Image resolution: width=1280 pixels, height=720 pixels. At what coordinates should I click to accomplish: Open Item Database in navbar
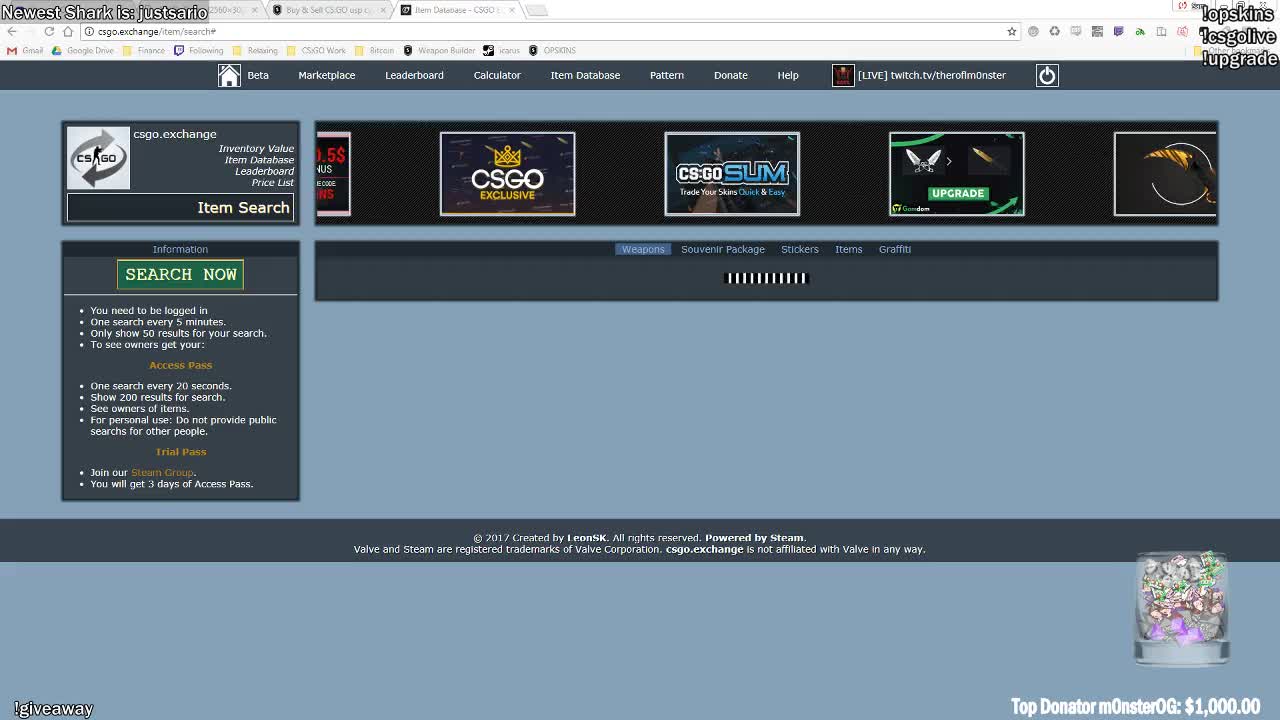tap(585, 75)
